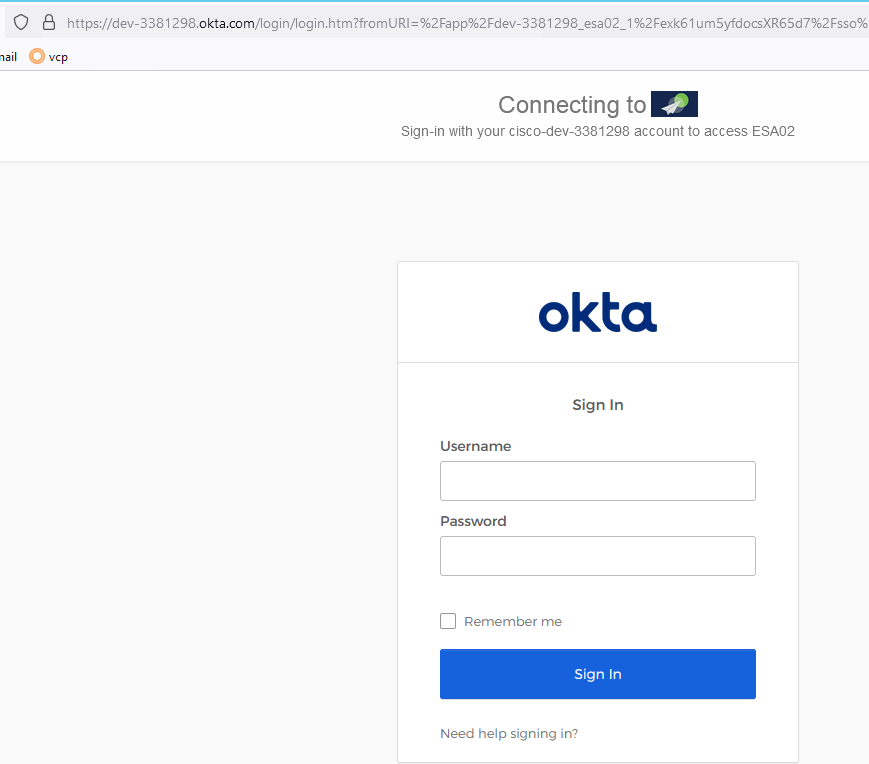This screenshot has height=764, width=869.
Task: Click the Remember me label text
Action: pyautogui.click(x=513, y=621)
